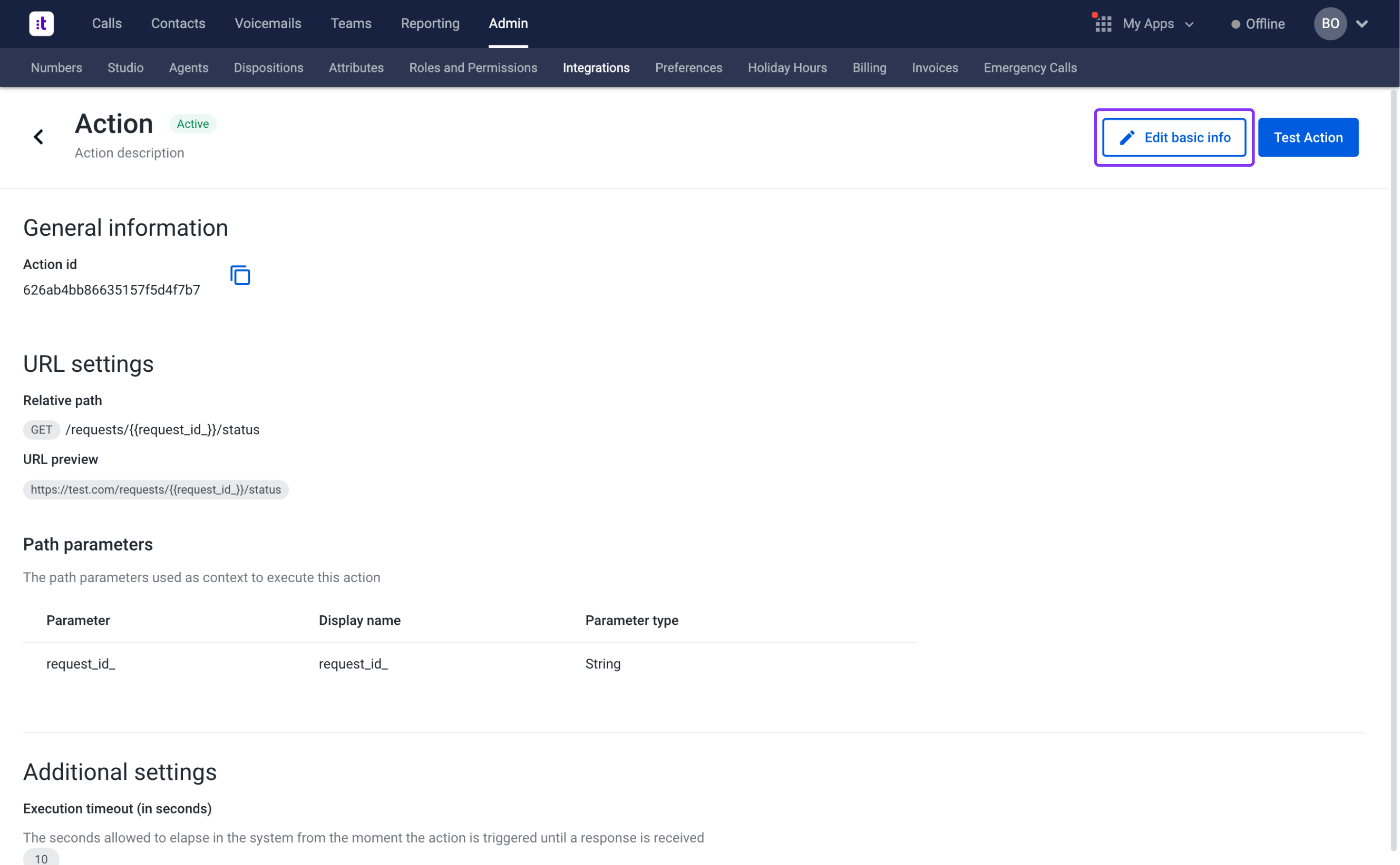Click the Offline status indicator
The height and width of the screenshot is (865, 1400).
coord(1258,24)
